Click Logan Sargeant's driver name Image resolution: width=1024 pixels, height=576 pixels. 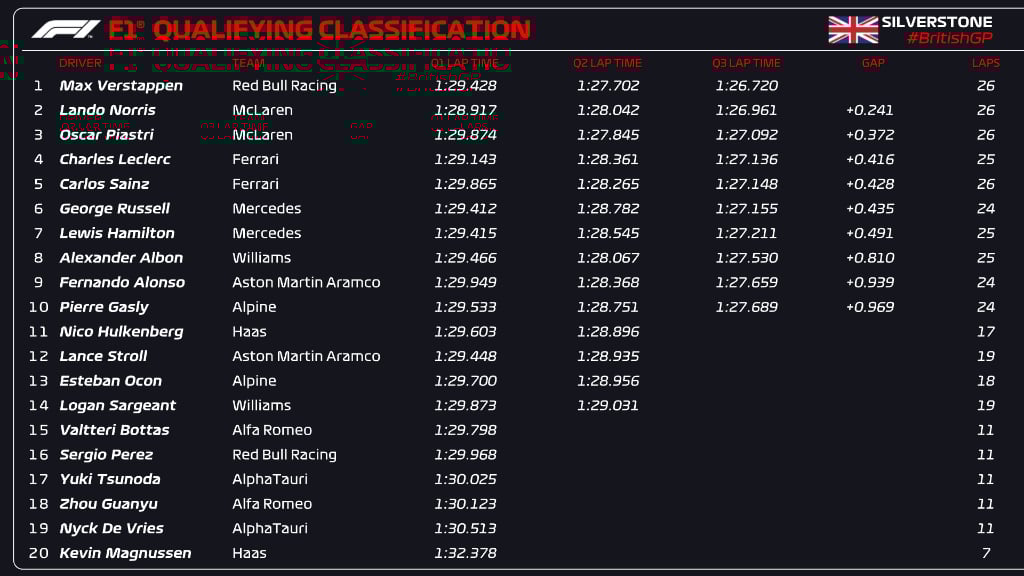coord(117,405)
